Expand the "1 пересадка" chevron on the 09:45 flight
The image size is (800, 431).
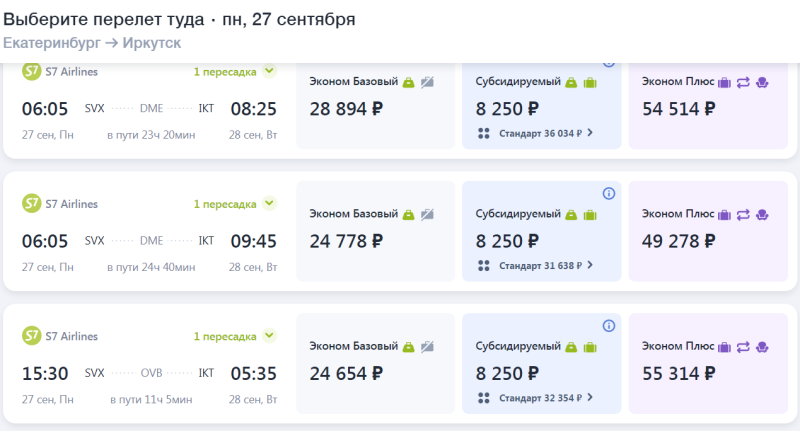(269, 204)
